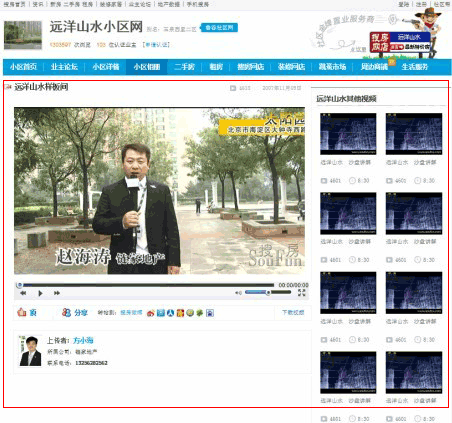Screen dimensions: 452x423
Task: Click the login link beside 注册
Action: click(x=404, y=4)
